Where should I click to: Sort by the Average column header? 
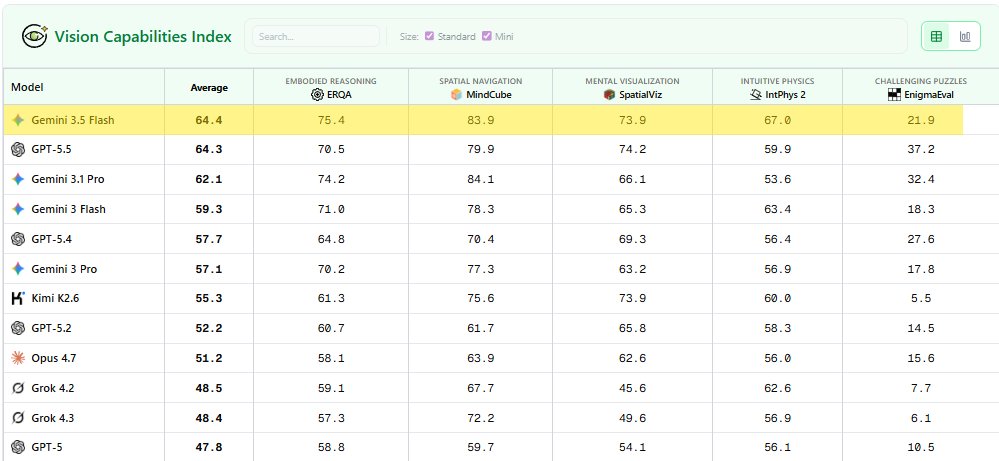click(x=209, y=88)
